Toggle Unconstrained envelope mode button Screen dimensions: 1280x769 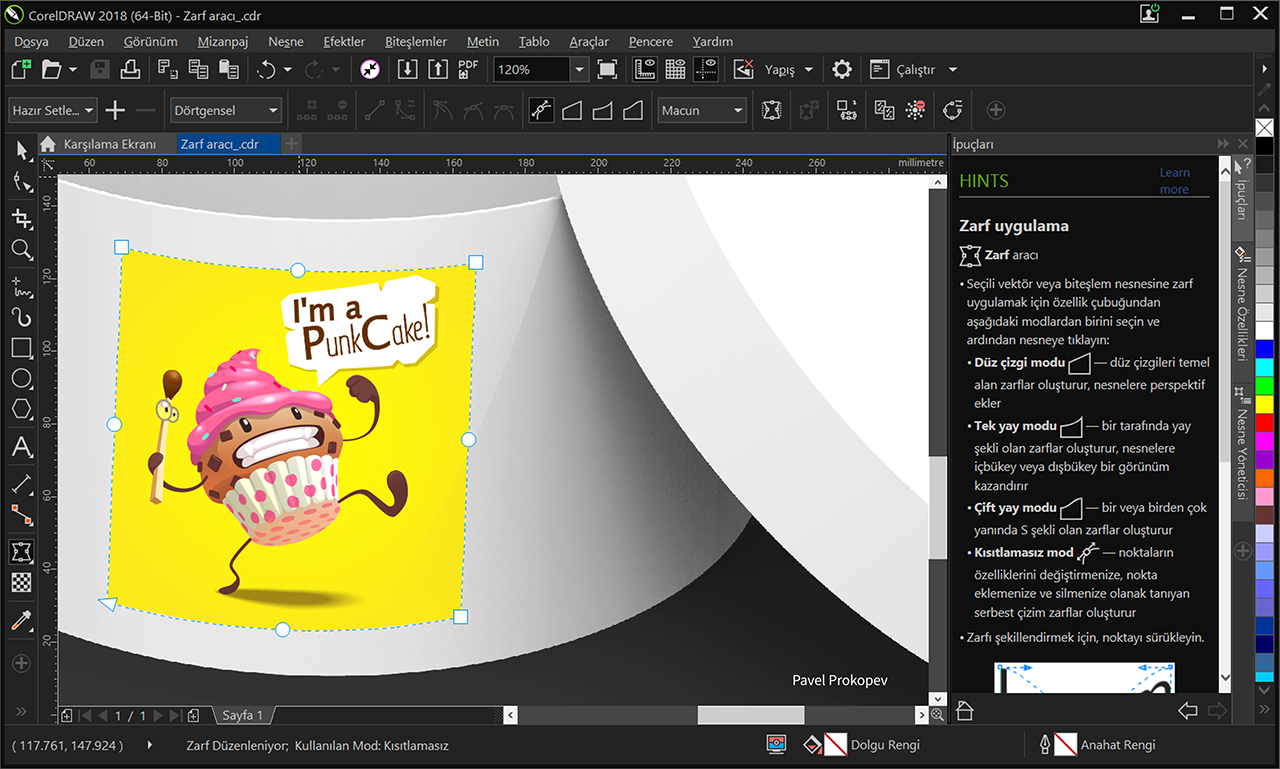click(541, 110)
